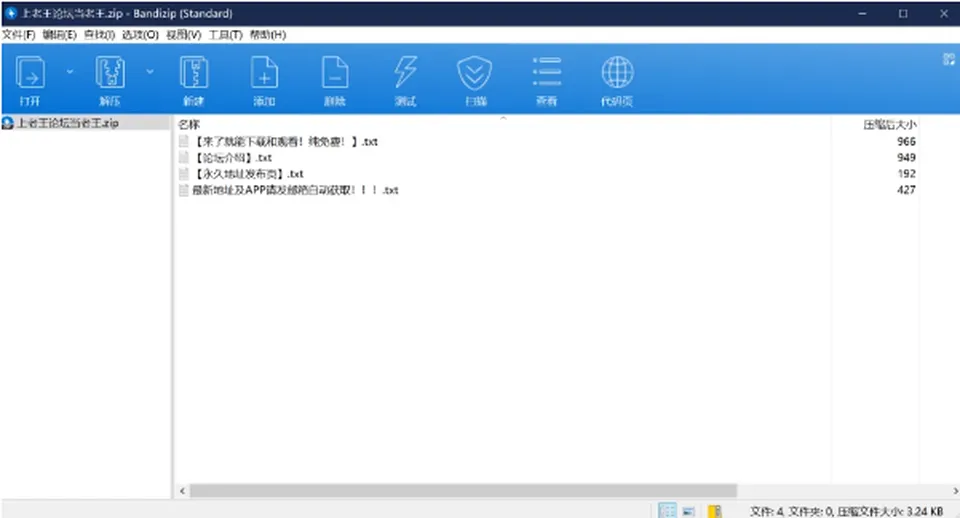The width and height of the screenshot is (960, 518).
Task: Open the File (F) menu
Action: tap(19, 35)
